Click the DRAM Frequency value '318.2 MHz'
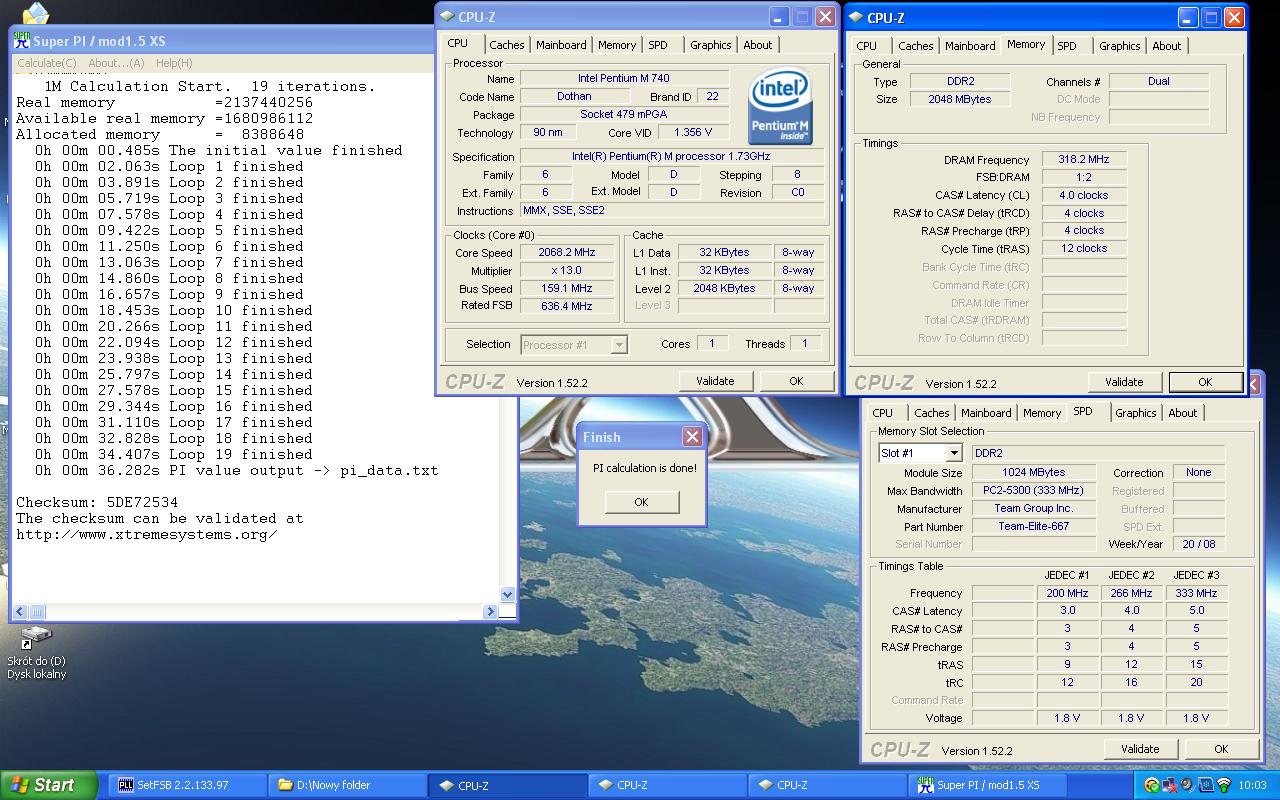Image resolution: width=1280 pixels, height=800 pixels. [x=1084, y=160]
